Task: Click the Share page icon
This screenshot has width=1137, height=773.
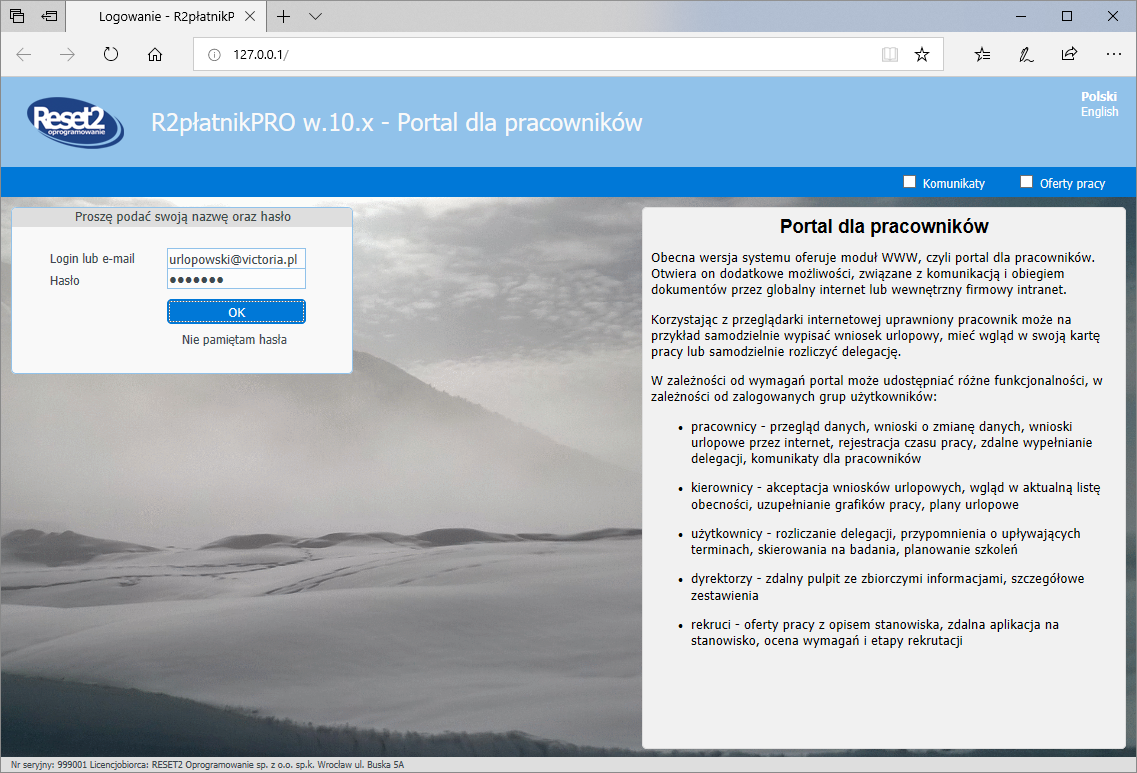Action: tap(1070, 54)
